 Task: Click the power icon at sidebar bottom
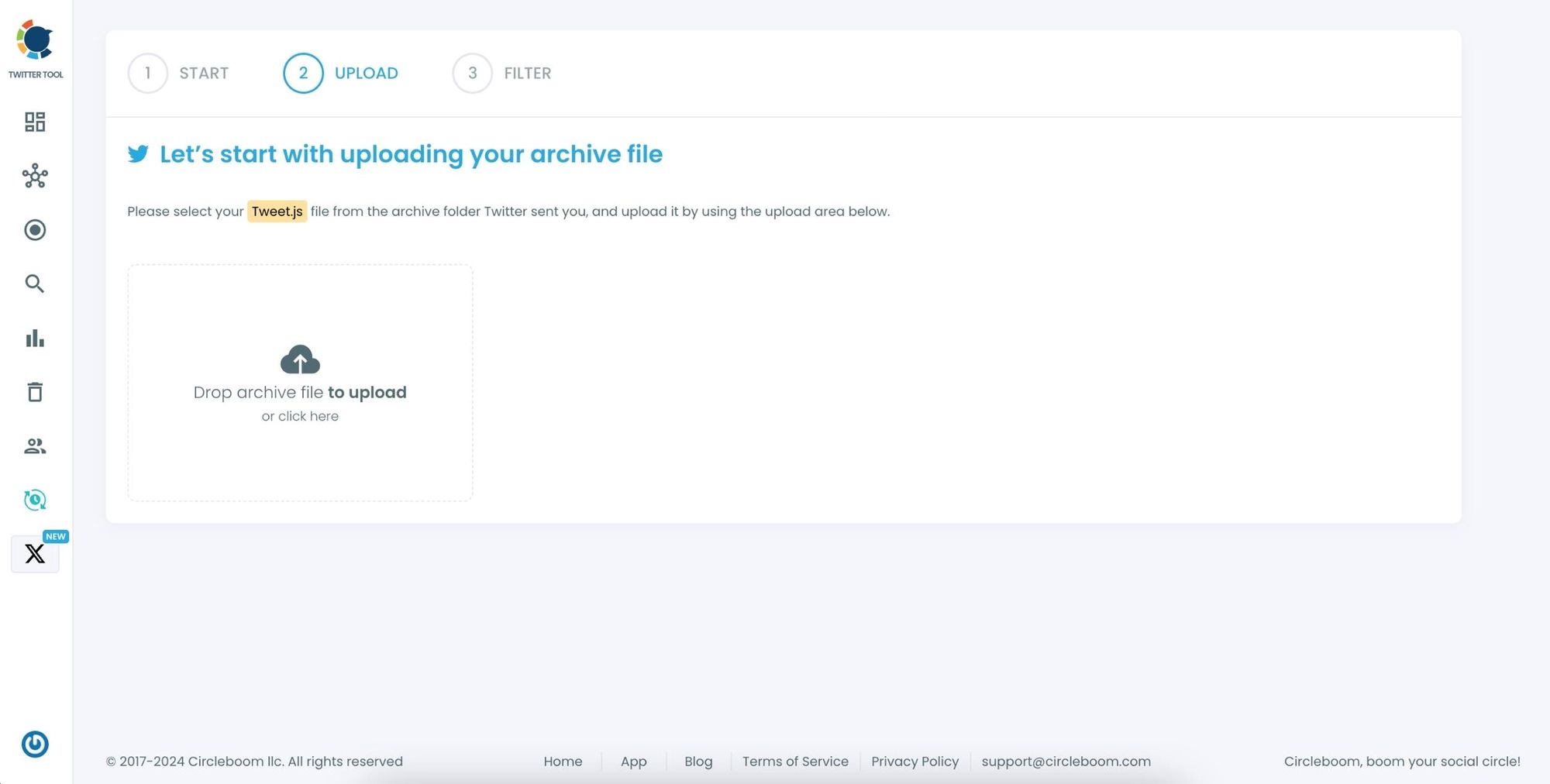pos(34,744)
